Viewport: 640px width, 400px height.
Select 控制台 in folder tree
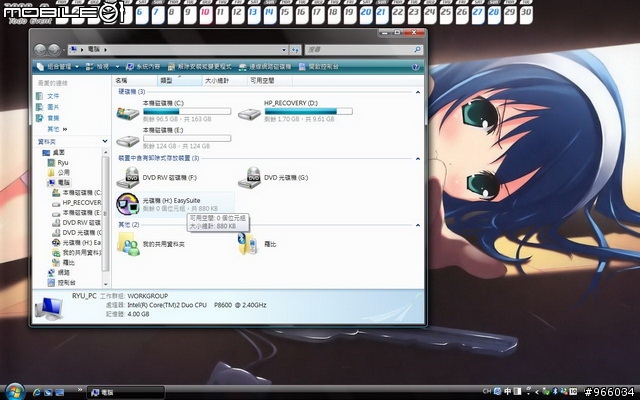61,282
